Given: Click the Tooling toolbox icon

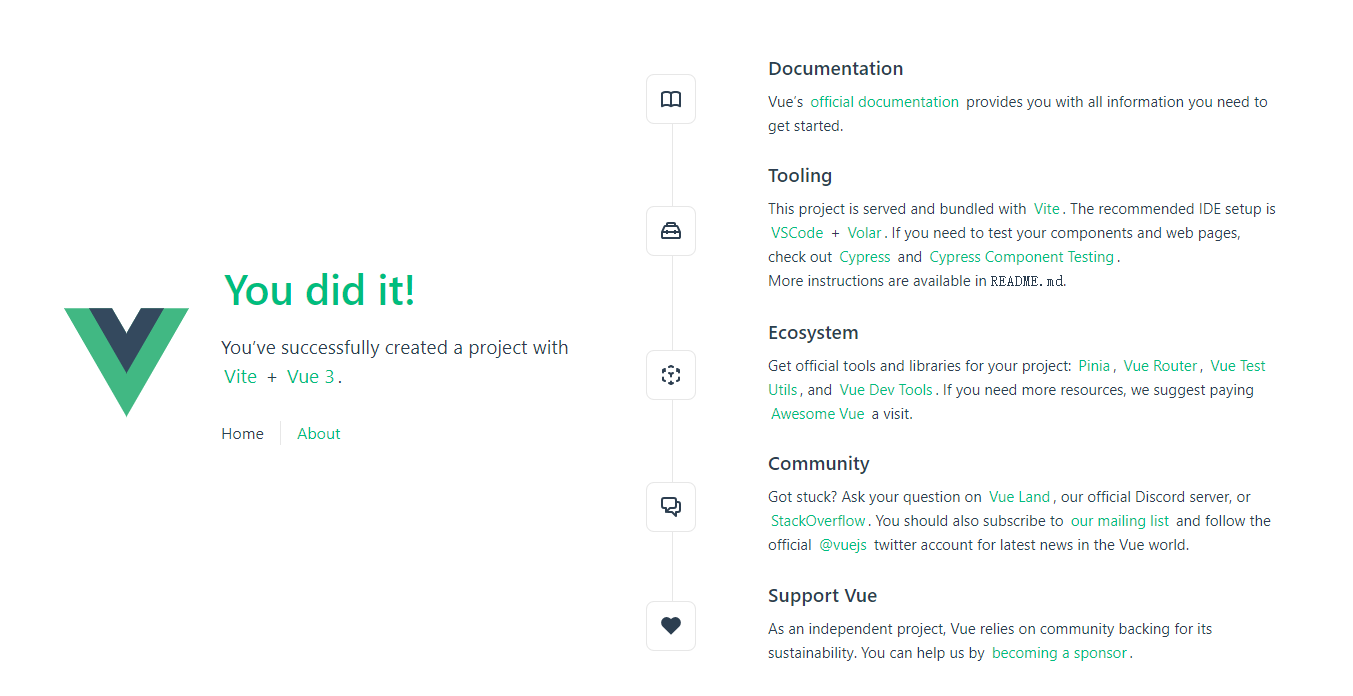Looking at the screenshot, I should (671, 231).
